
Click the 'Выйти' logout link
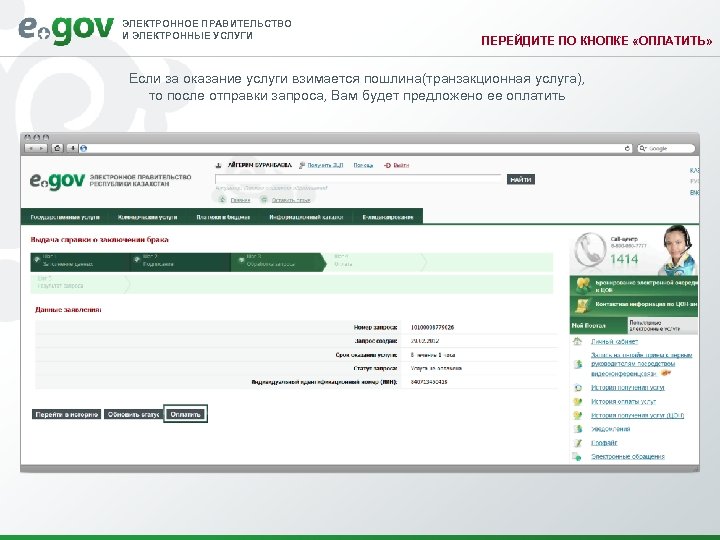coord(401,165)
